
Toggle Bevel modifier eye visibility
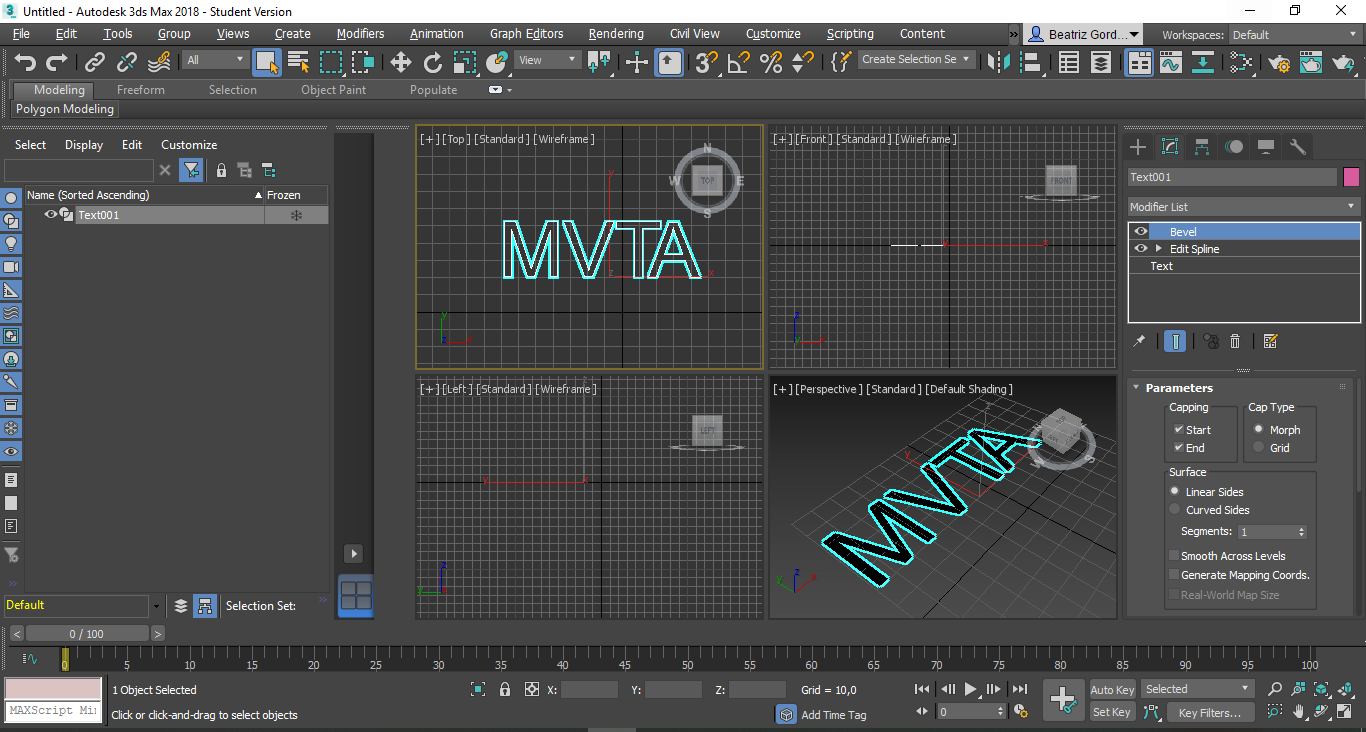[x=1141, y=231]
